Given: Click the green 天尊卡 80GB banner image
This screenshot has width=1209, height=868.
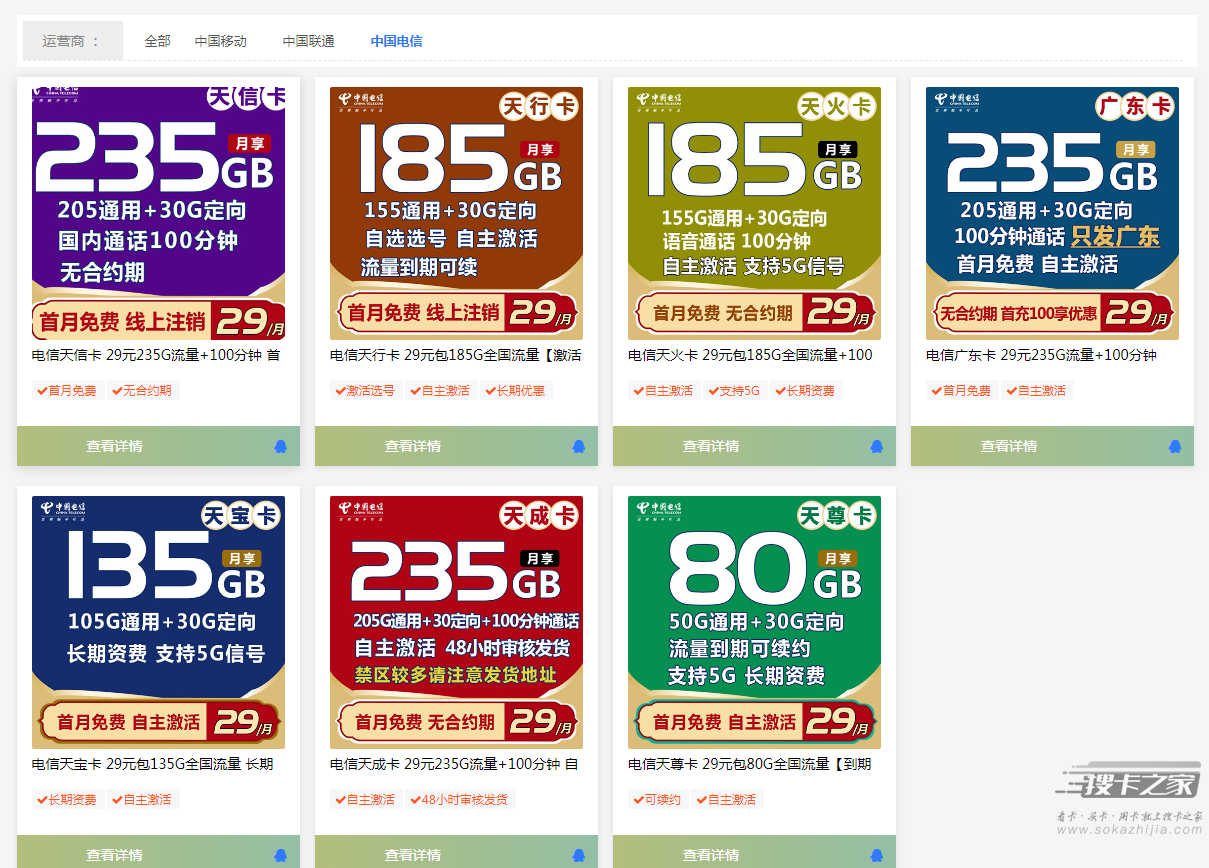Looking at the screenshot, I should pyautogui.click(x=754, y=622).
